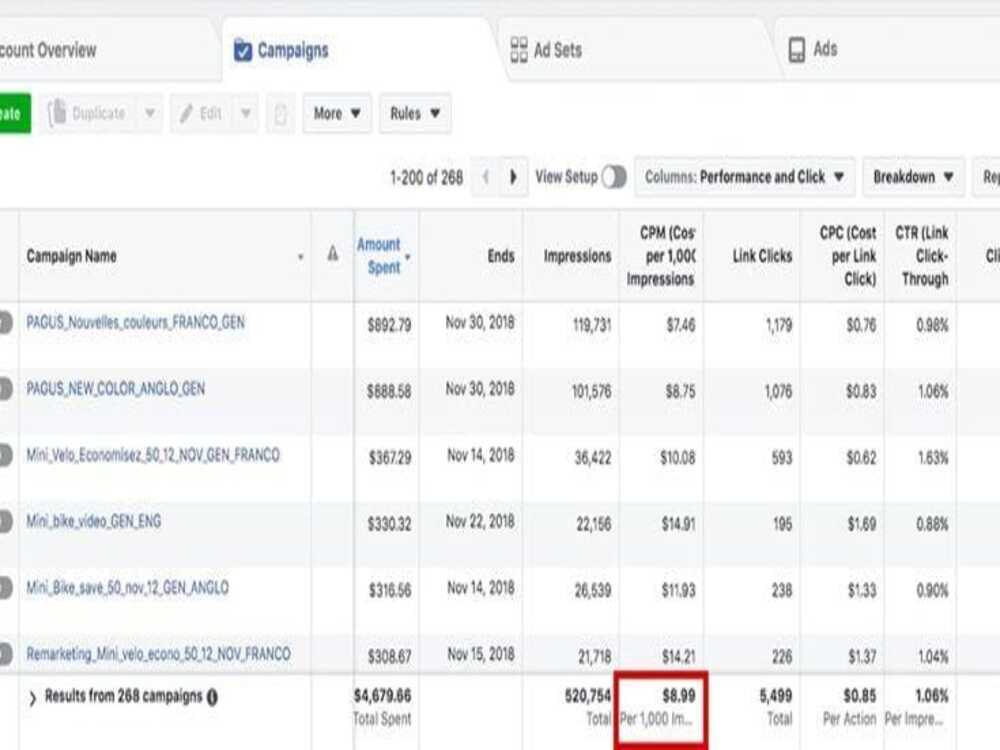Click the 5,499 total link clicks
This screenshot has height=750, width=1000.
click(776, 696)
